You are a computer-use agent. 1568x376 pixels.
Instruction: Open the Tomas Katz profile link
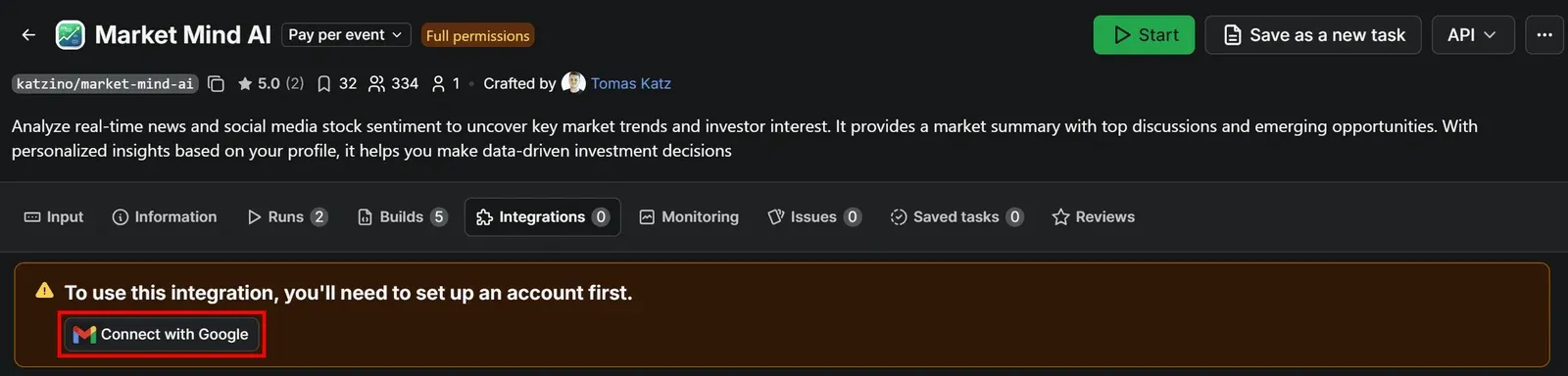631,84
